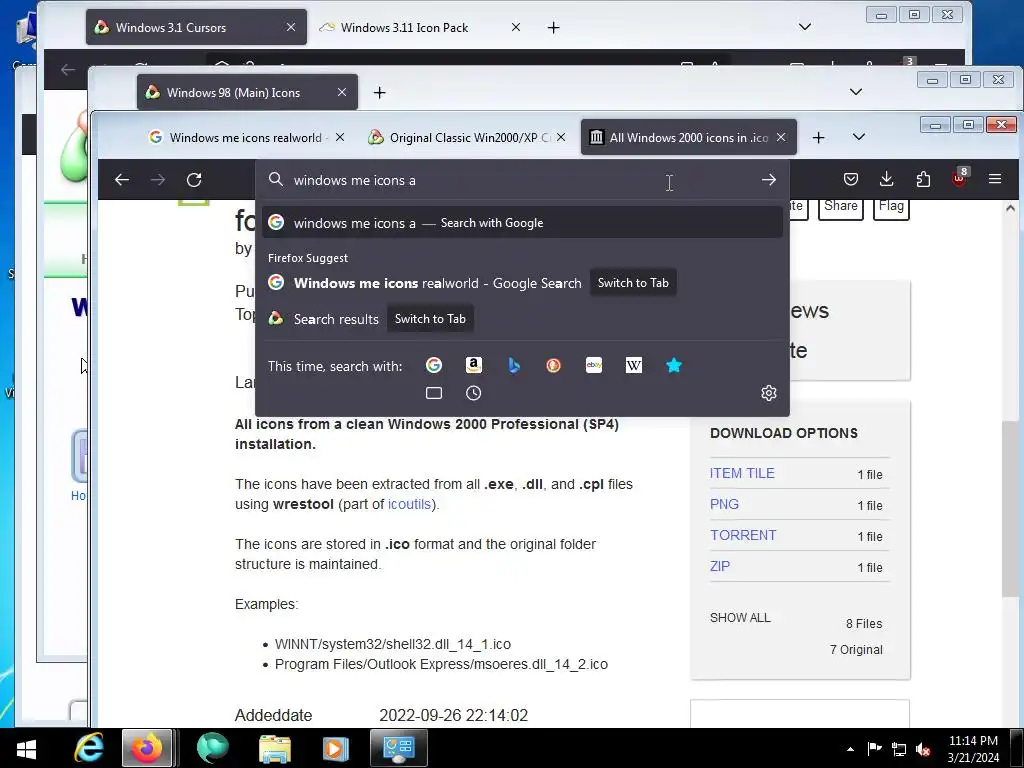Image resolution: width=1024 pixels, height=768 pixels.
Task: Show hidden system tray icons
Action: coord(850,749)
